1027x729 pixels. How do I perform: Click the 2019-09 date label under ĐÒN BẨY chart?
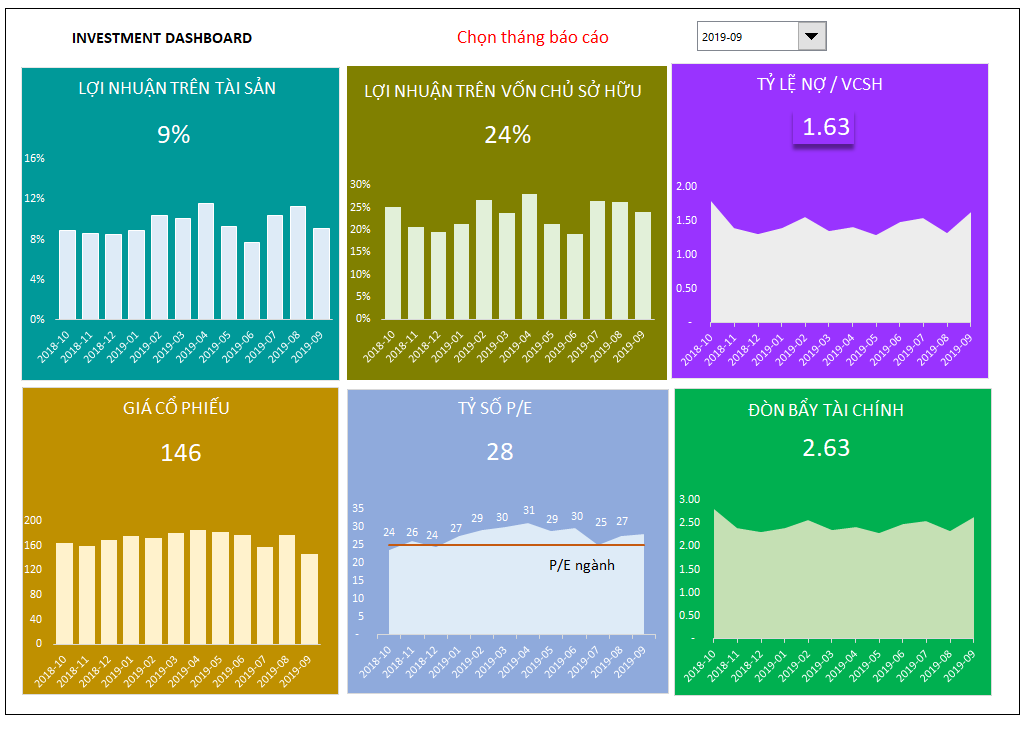coord(959,665)
